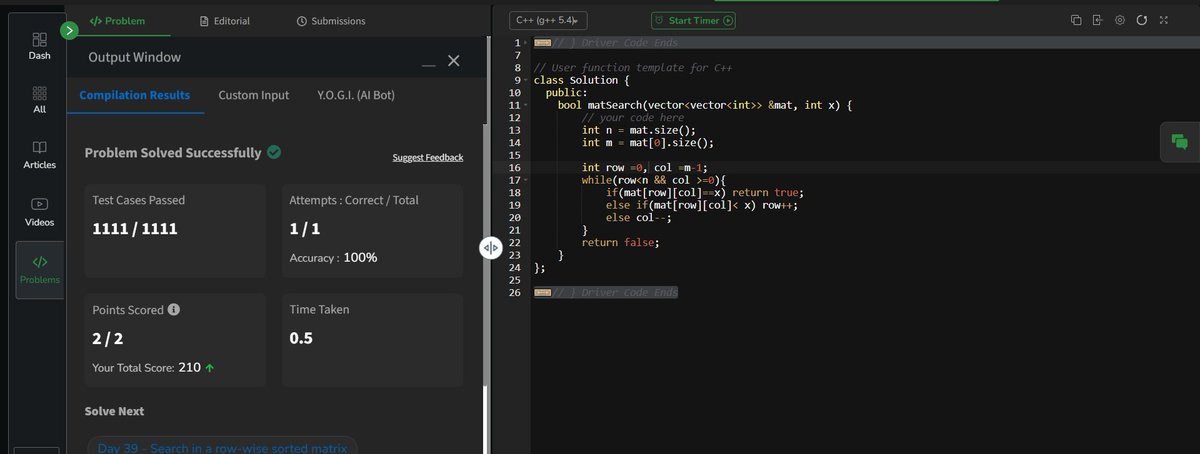Click the import file icon in editor toolbar
Viewport: 1200px width, 454px height.
[x=1097, y=20]
